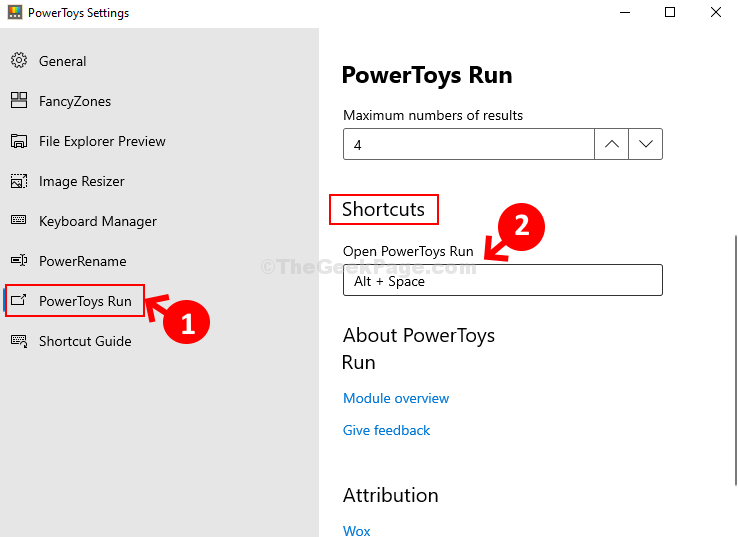Open the Wox attribution link

[356, 530]
